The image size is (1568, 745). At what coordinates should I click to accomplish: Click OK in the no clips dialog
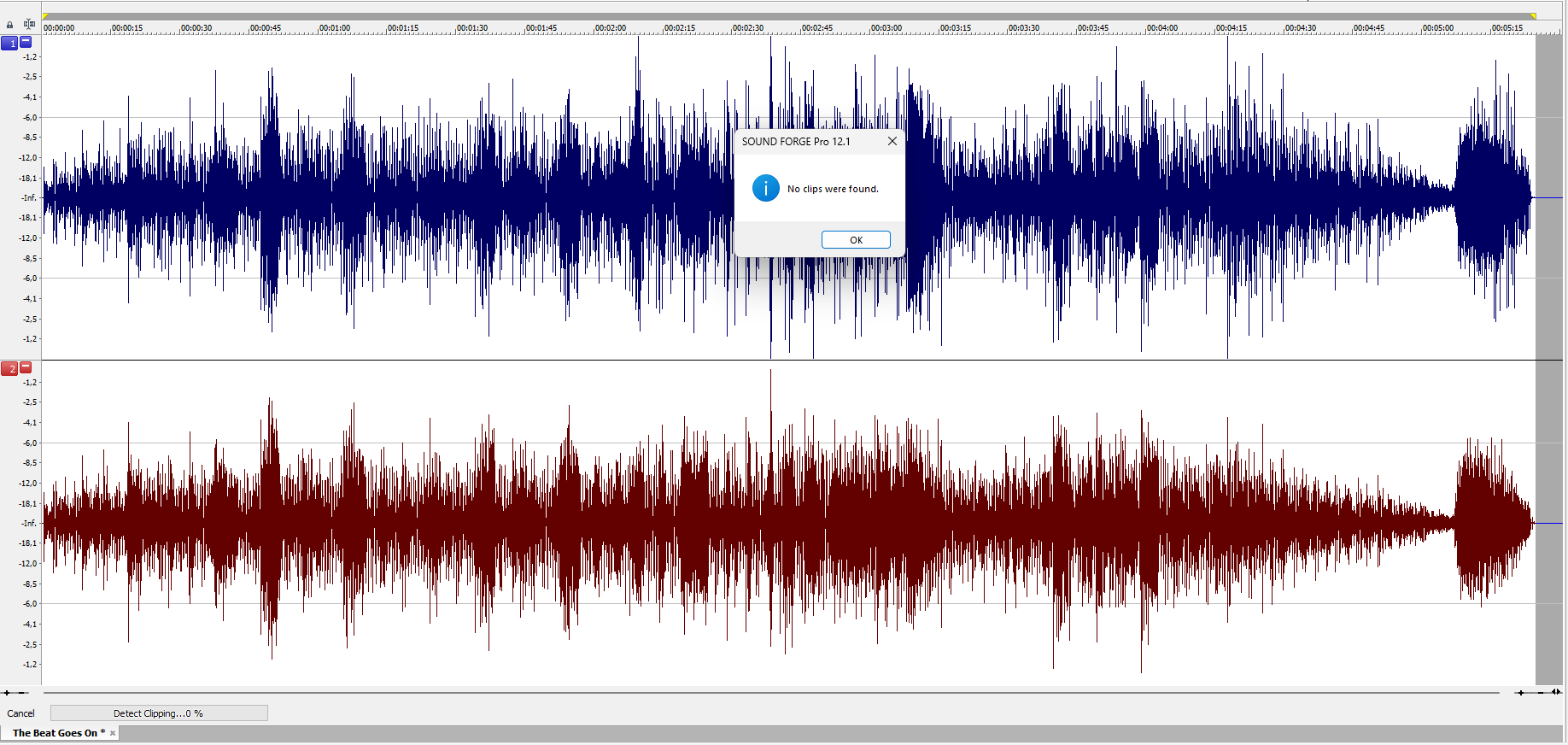tap(856, 240)
